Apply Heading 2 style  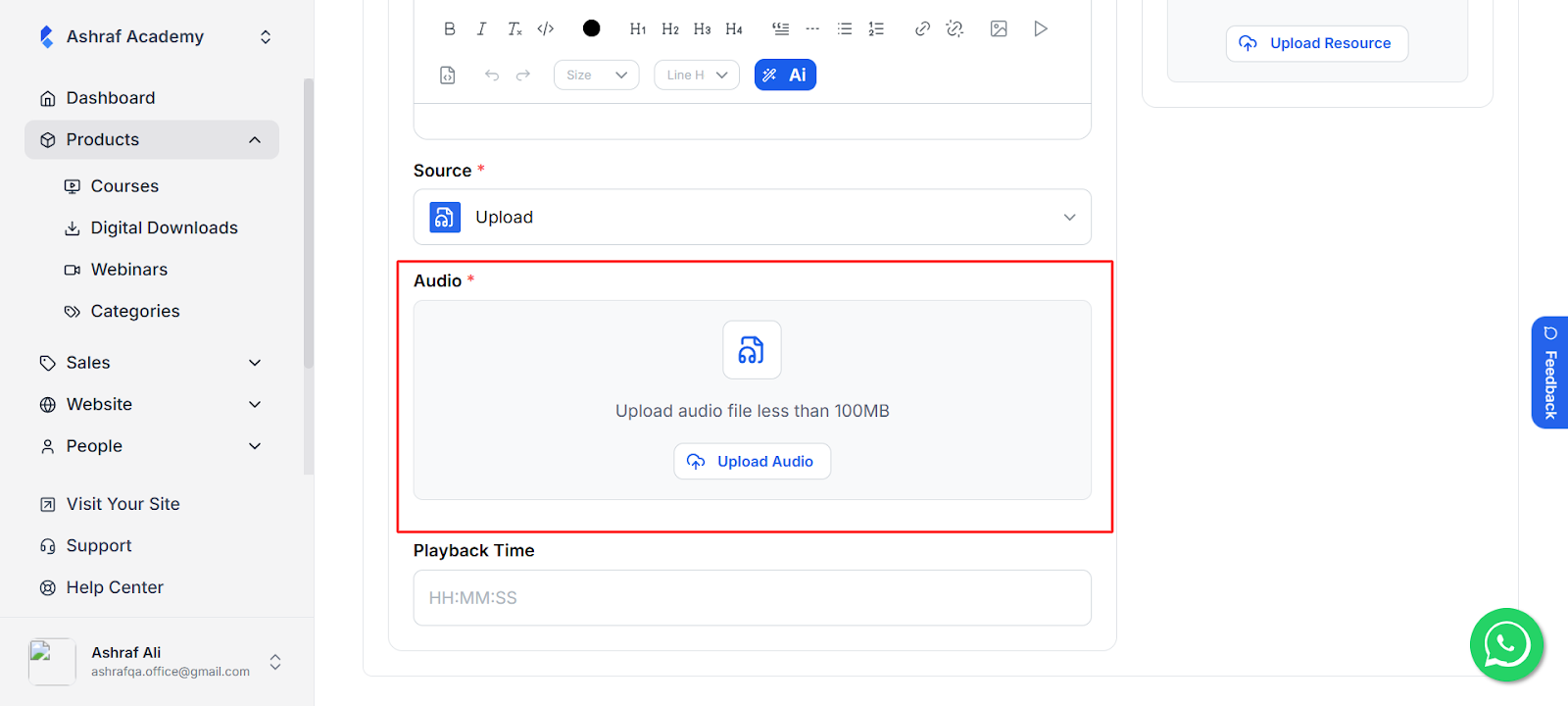670,28
